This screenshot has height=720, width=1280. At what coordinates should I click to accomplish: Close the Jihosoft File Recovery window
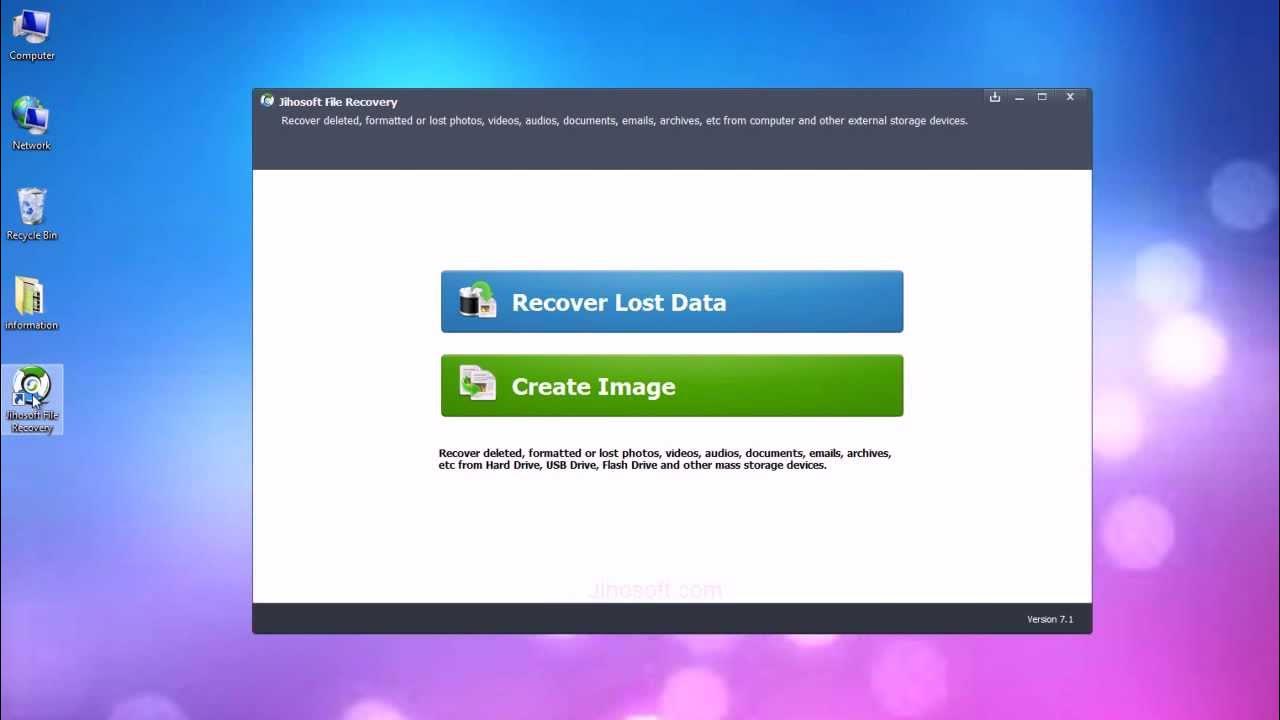(1070, 97)
